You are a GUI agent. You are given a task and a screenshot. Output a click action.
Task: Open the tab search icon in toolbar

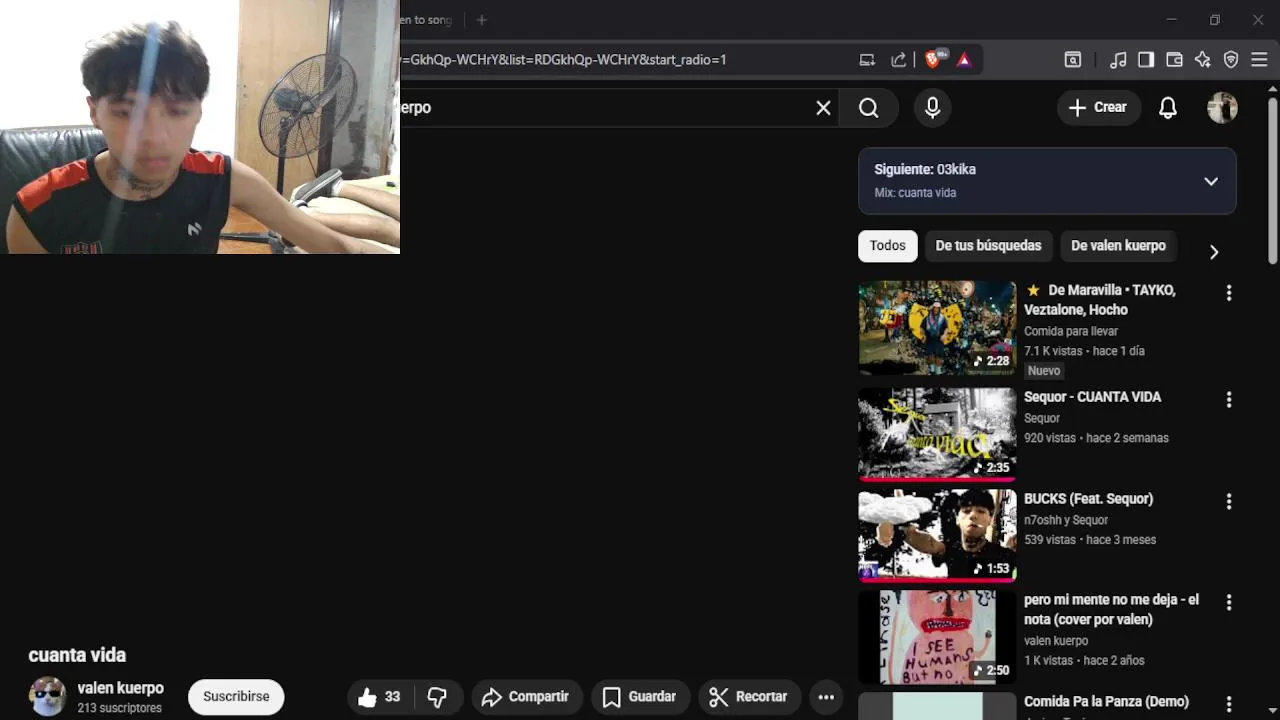[1072, 60]
